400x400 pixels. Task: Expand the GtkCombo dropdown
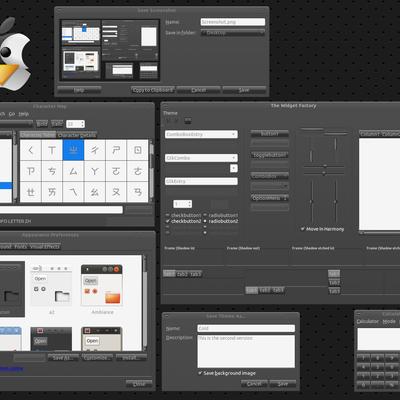(234, 158)
